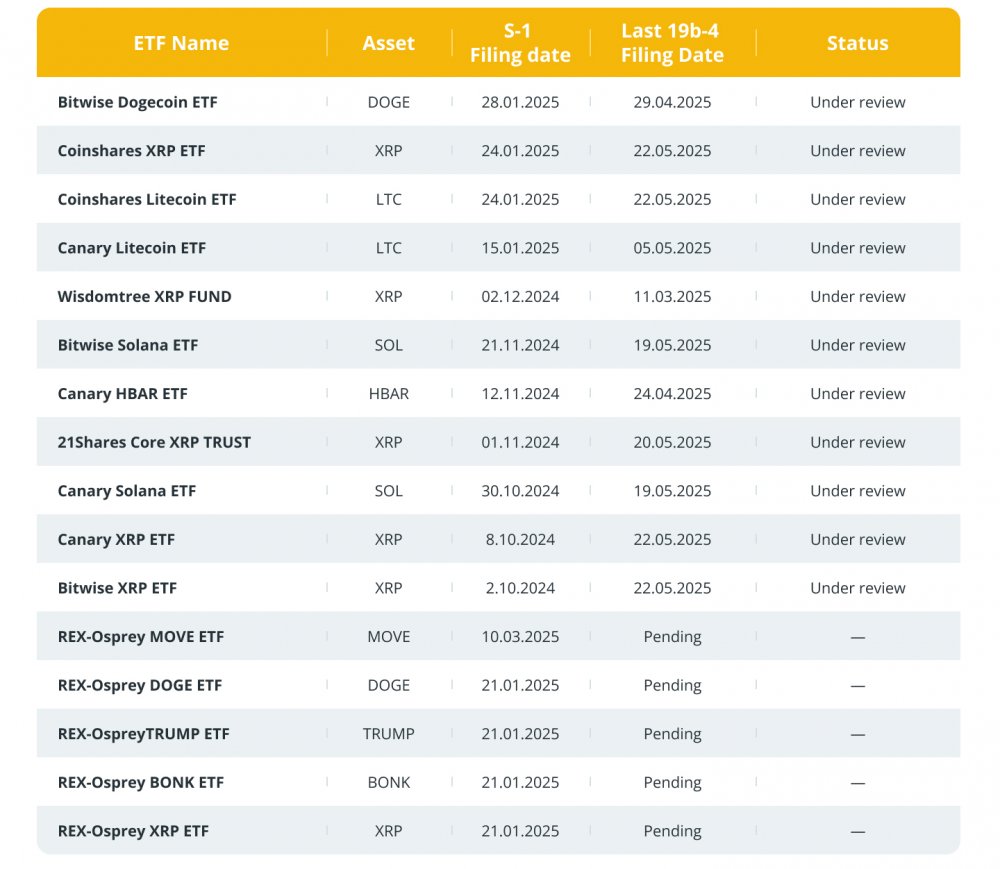Image resolution: width=1000 pixels, height=869 pixels.
Task: Click the "Bitwise Solana ETF" name
Action: [x=128, y=345]
